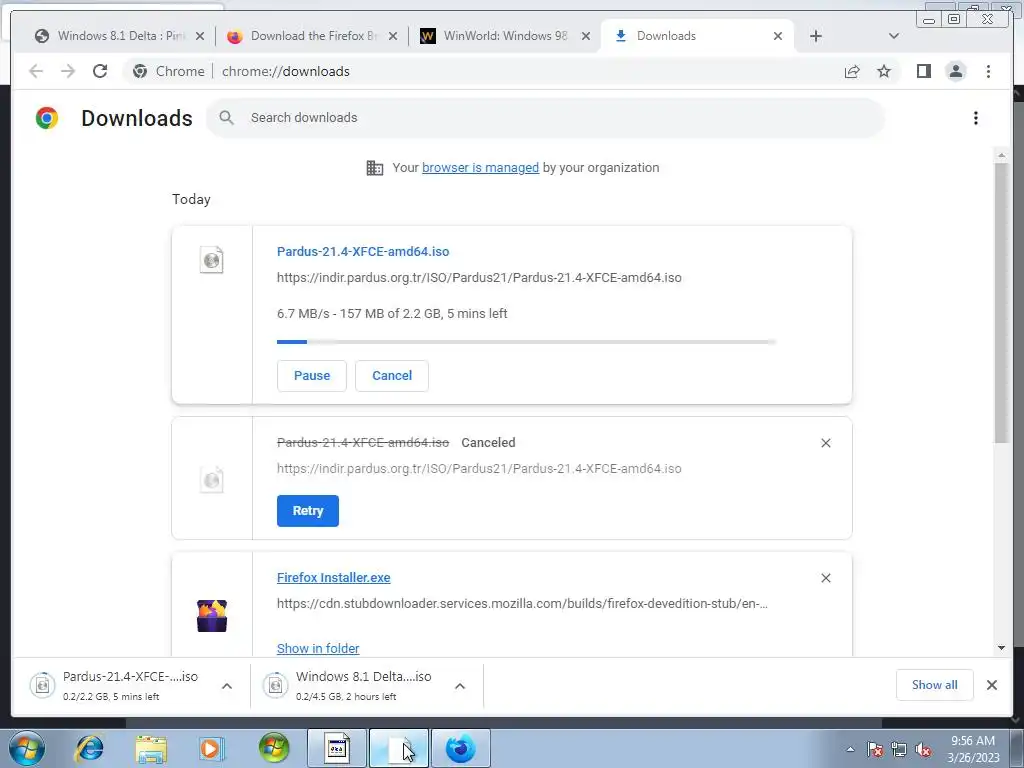Click the browser forward arrow
The image size is (1024, 768).
pyautogui.click(x=68, y=71)
